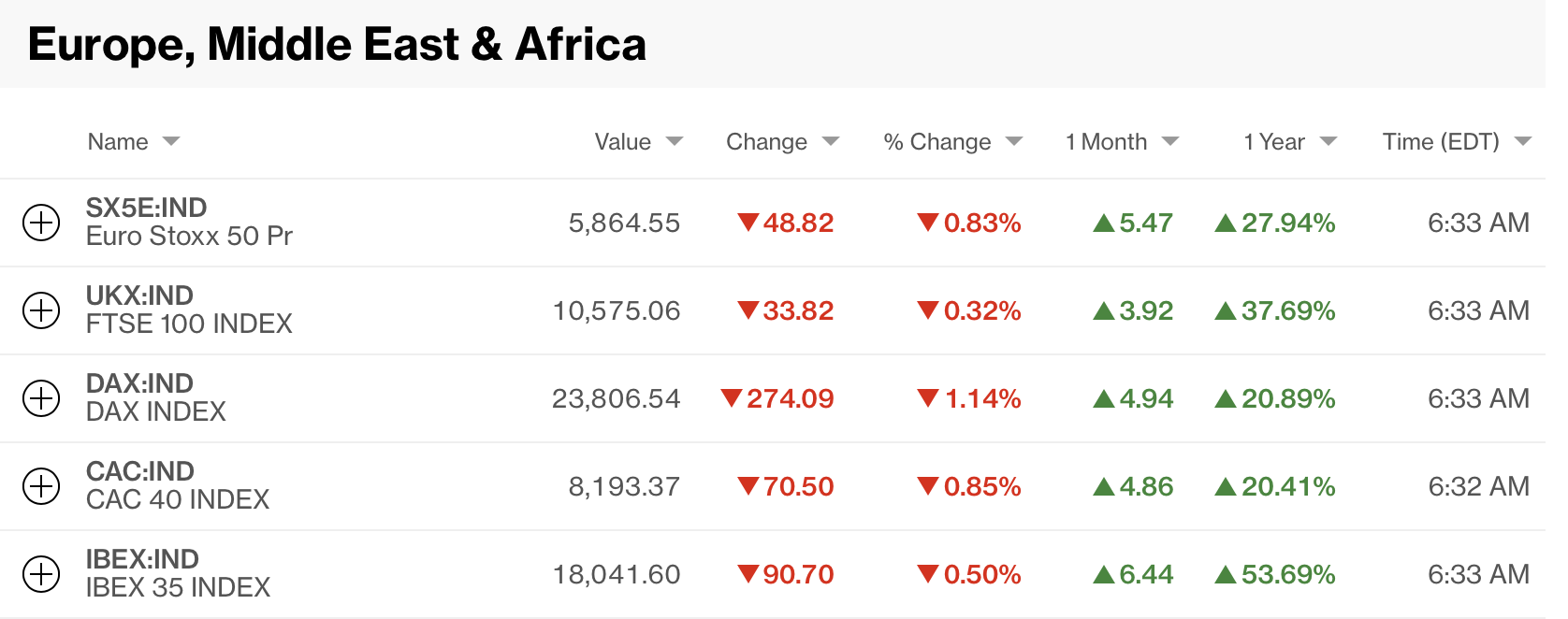View the IBEX 35 INDEX quote
1568x619 pixels.
coord(178,588)
